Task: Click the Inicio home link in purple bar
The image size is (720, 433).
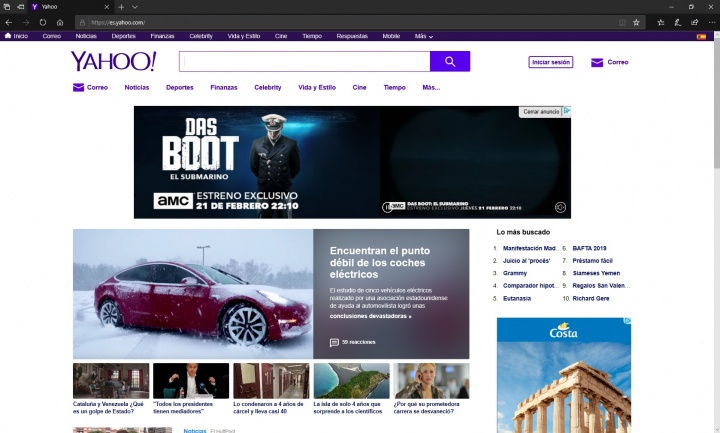Action: click(16, 36)
